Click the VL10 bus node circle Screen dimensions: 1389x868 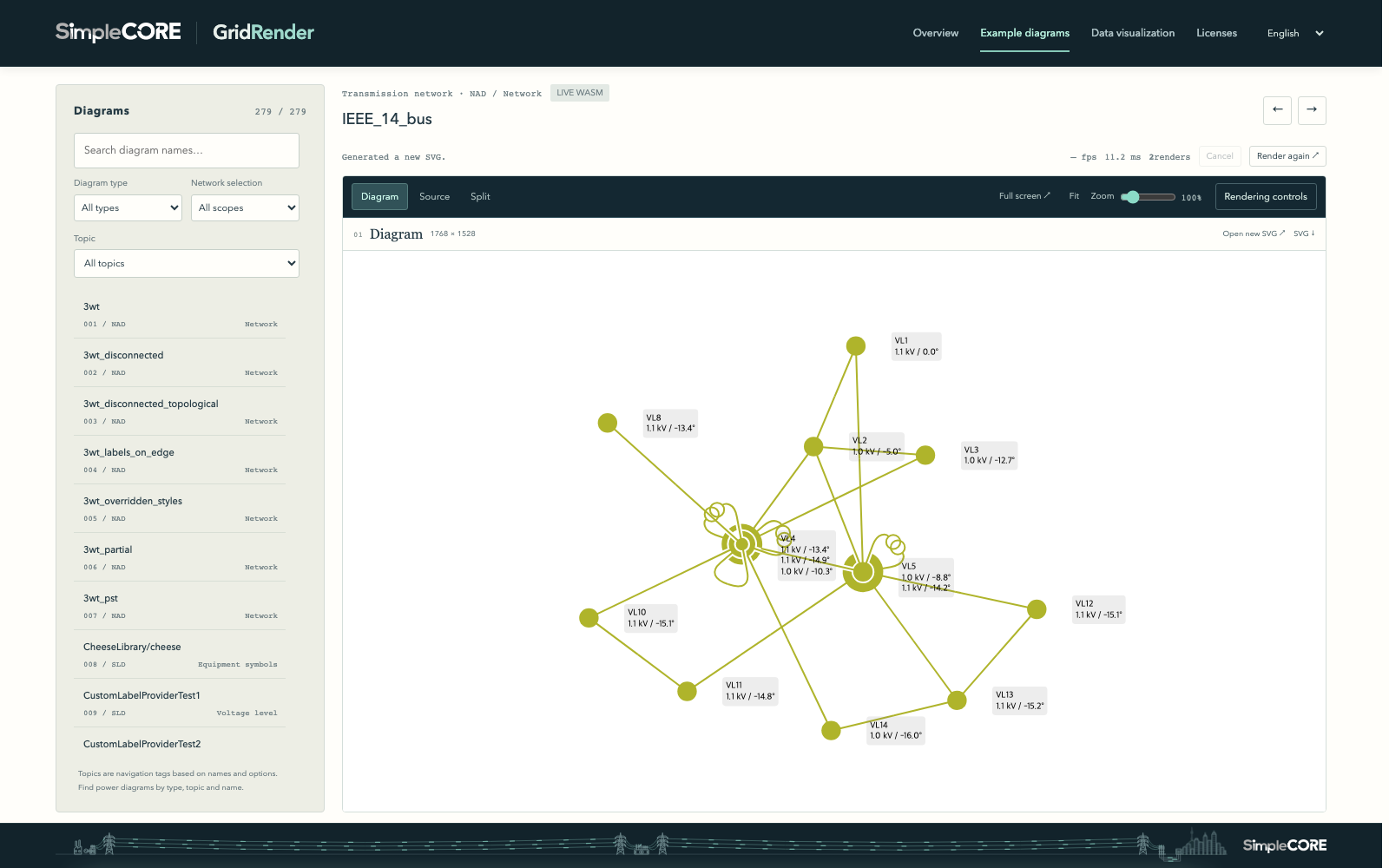[589, 617]
